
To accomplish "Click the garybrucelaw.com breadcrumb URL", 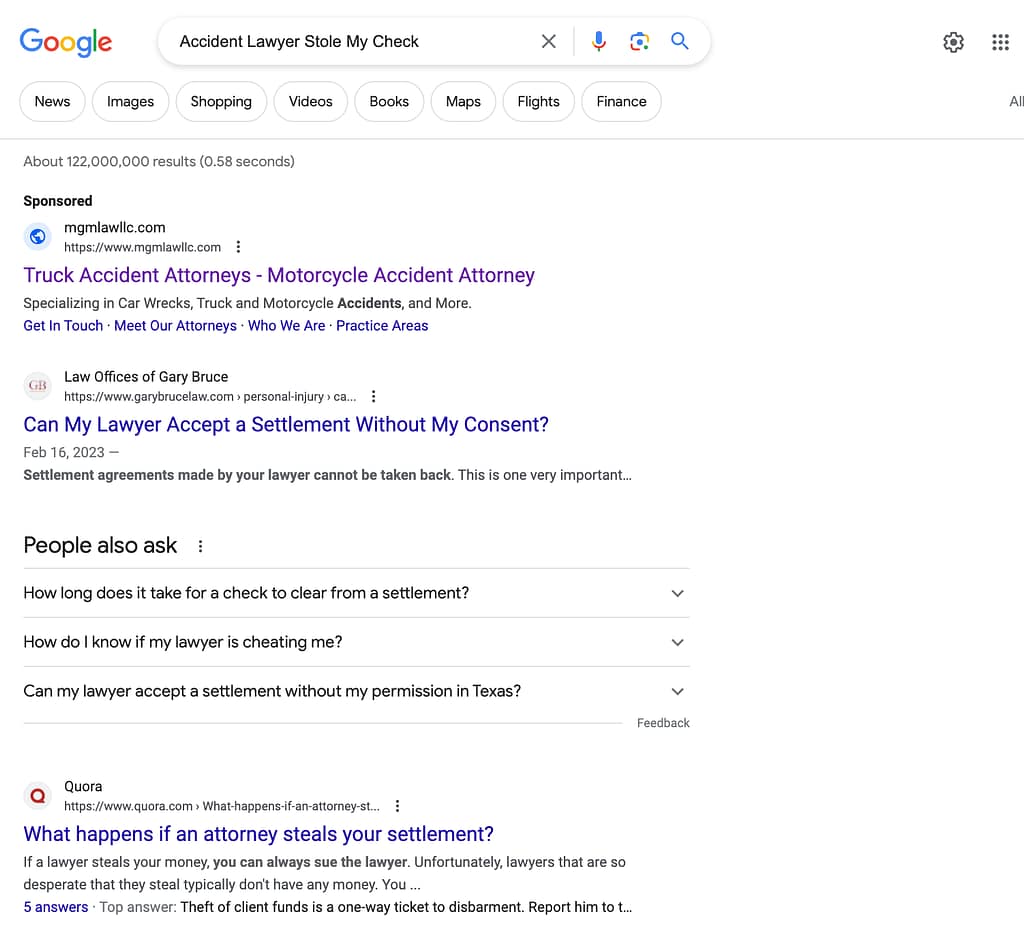I will click(x=210, y=396).
